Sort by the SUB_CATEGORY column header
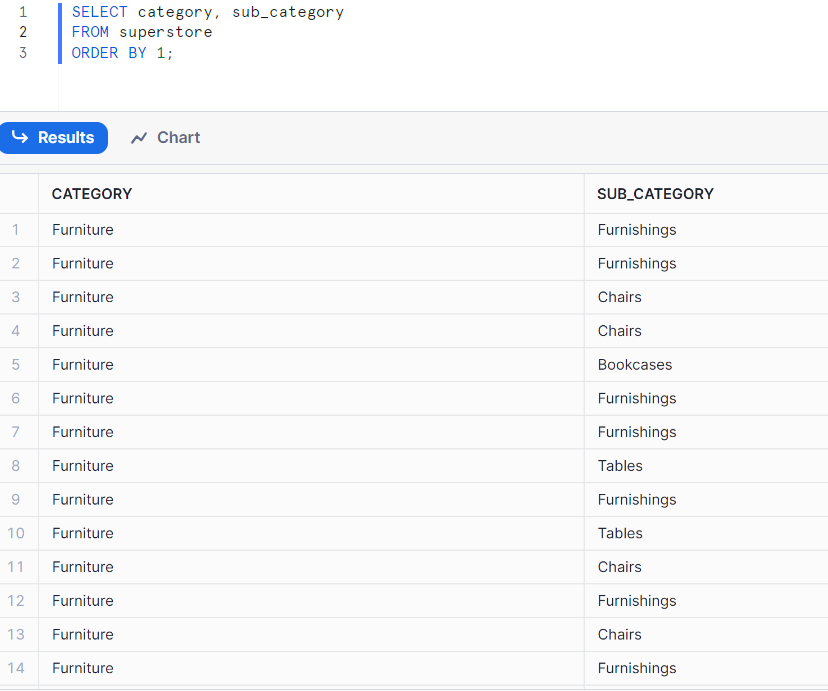Screen dimensions: 828x691 [x=655, y=194]
